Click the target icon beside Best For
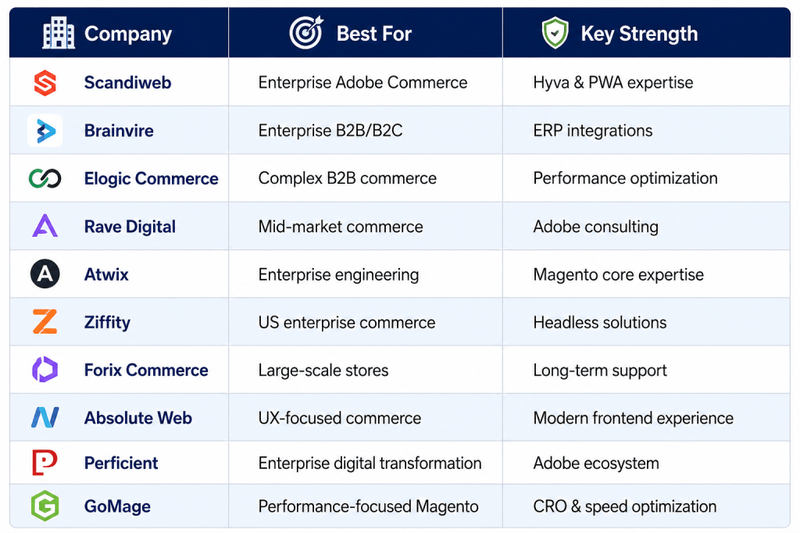The width and height of the screenshot is (800, 533). click(x=307, y=33)
